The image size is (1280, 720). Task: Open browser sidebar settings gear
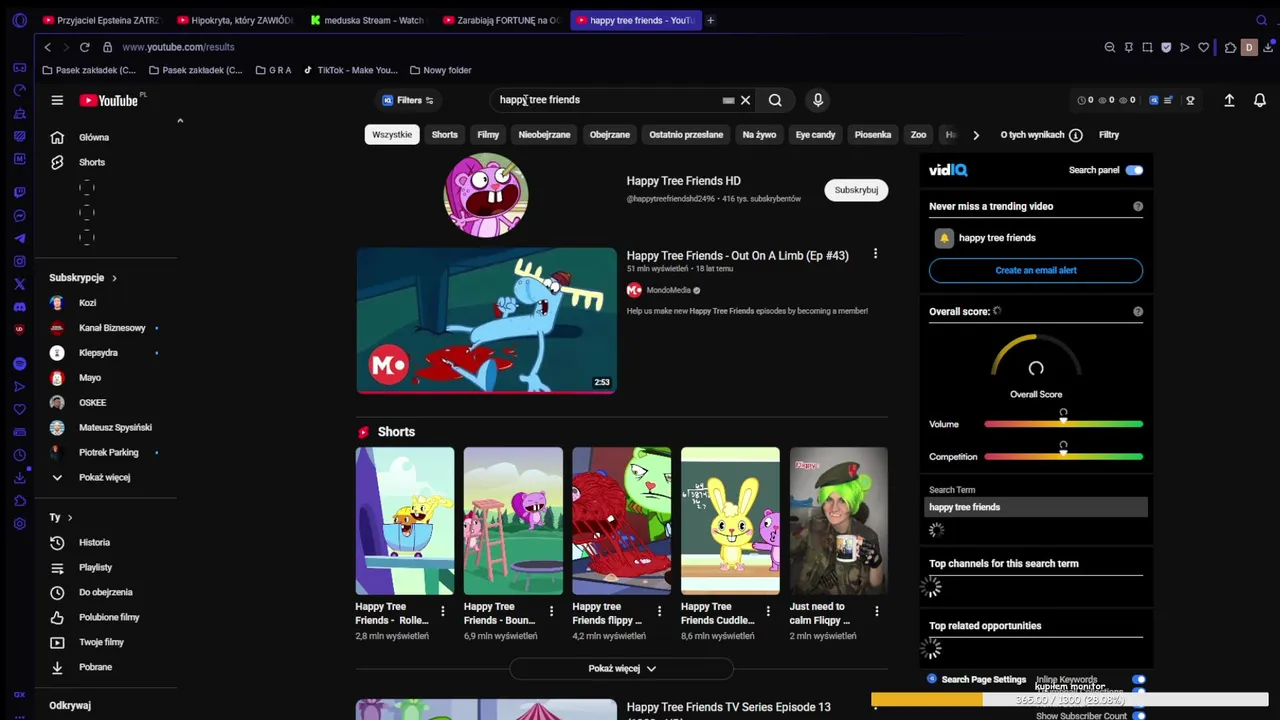(x=19, y=524)
